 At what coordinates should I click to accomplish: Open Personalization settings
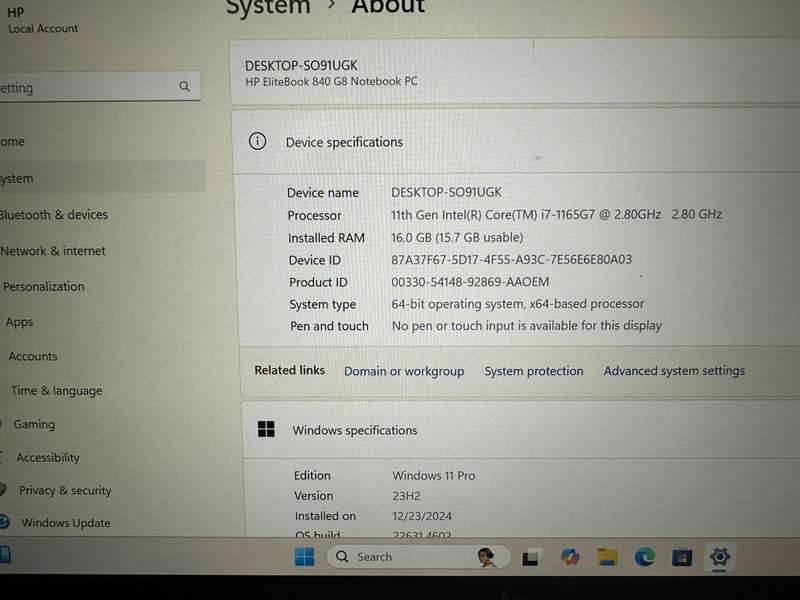(44, 286)
